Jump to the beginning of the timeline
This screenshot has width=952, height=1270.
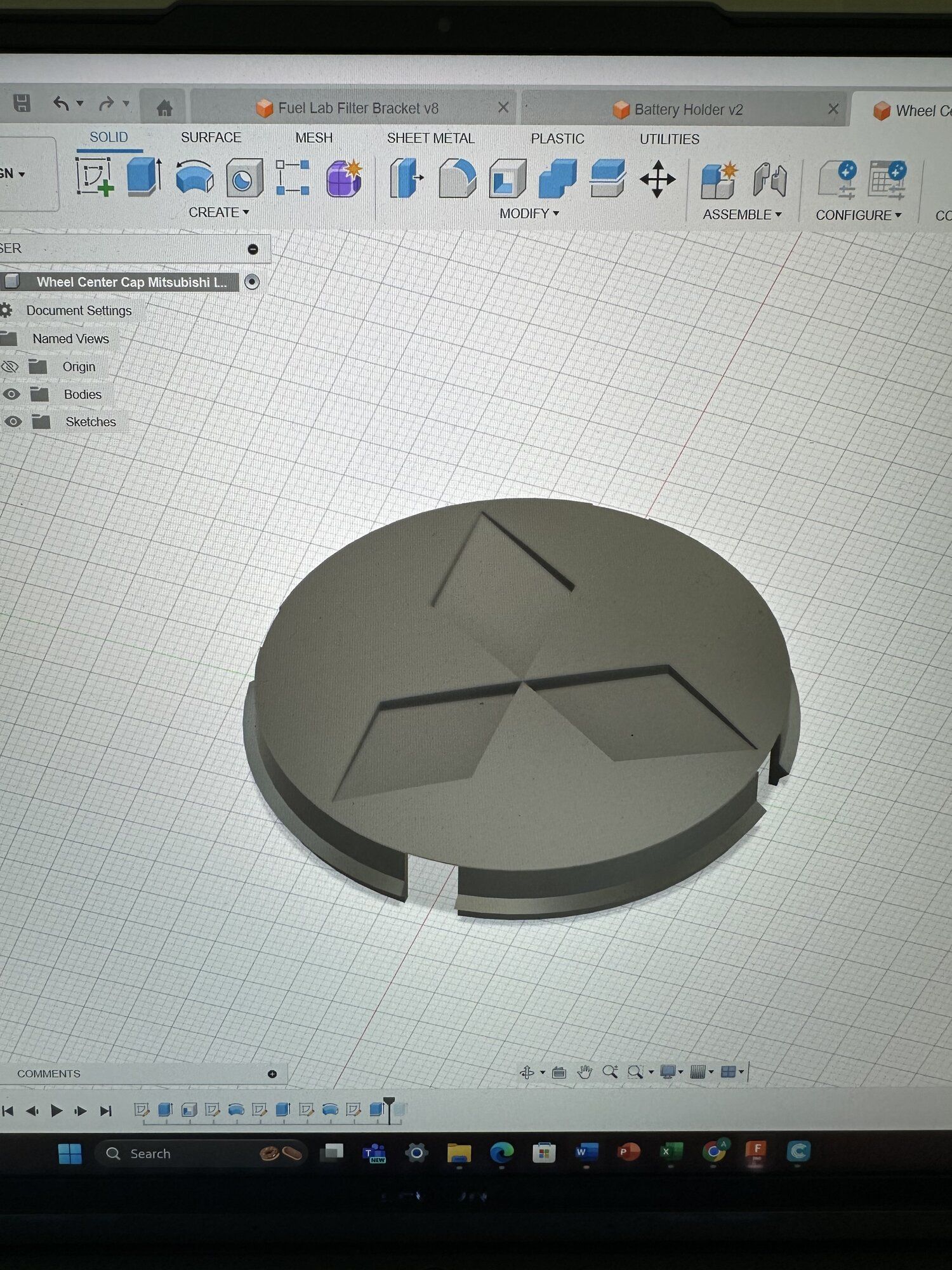tap(8, 1111)
